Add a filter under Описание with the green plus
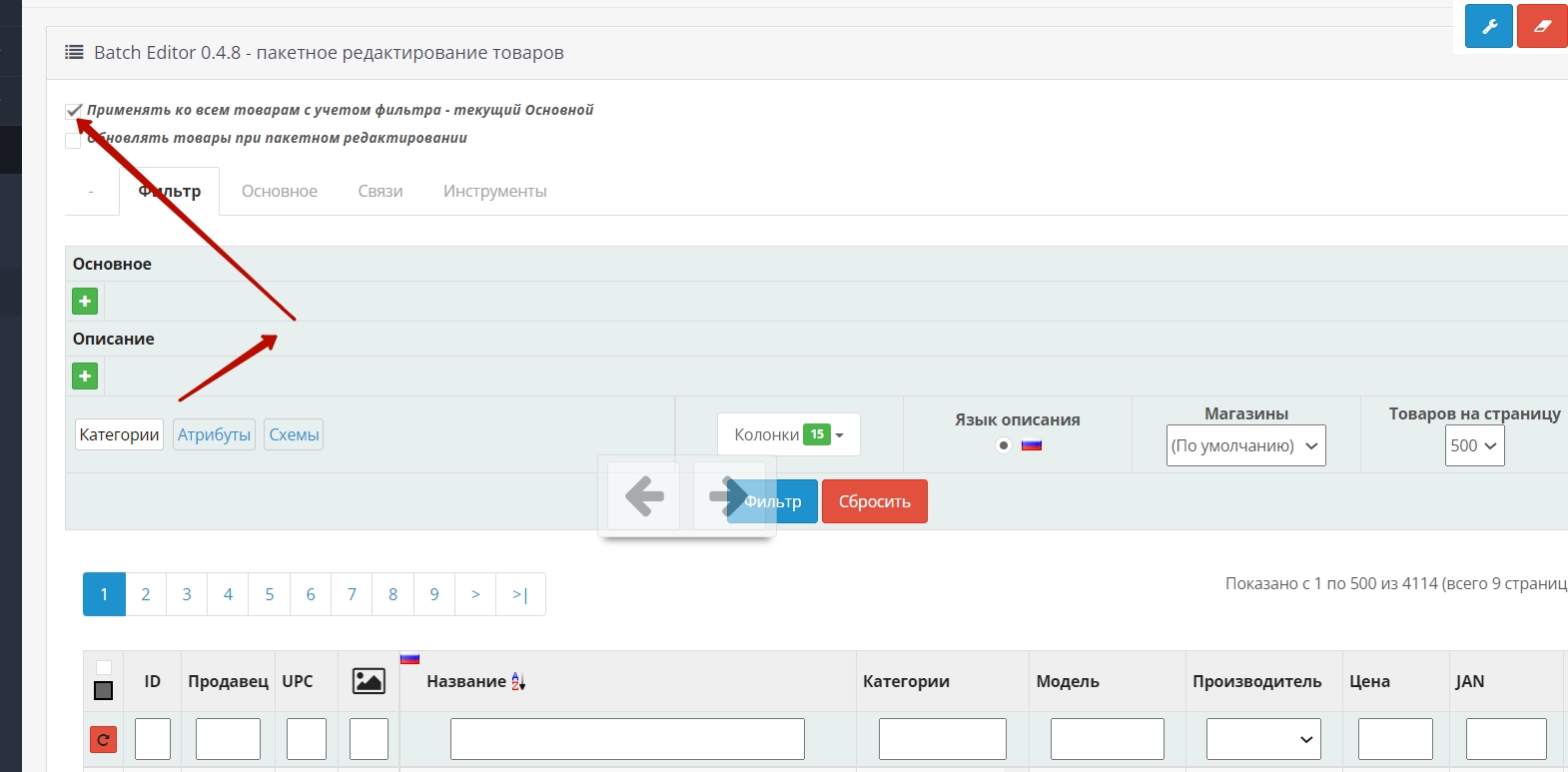The width and height of the screenshot is (1568, 772). click(x=85, y=377)
